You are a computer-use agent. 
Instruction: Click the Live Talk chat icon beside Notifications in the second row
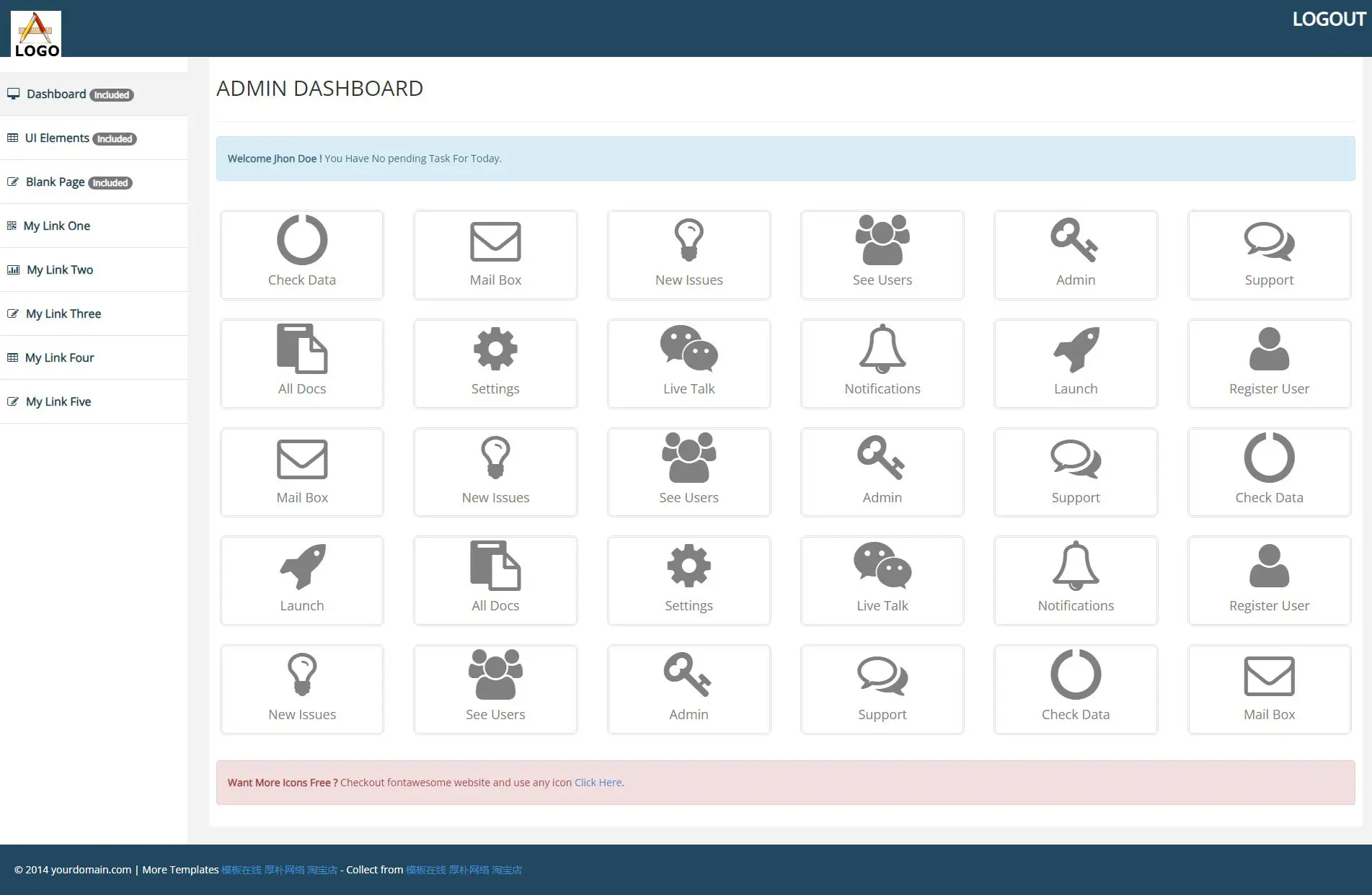tap(689, 349)
